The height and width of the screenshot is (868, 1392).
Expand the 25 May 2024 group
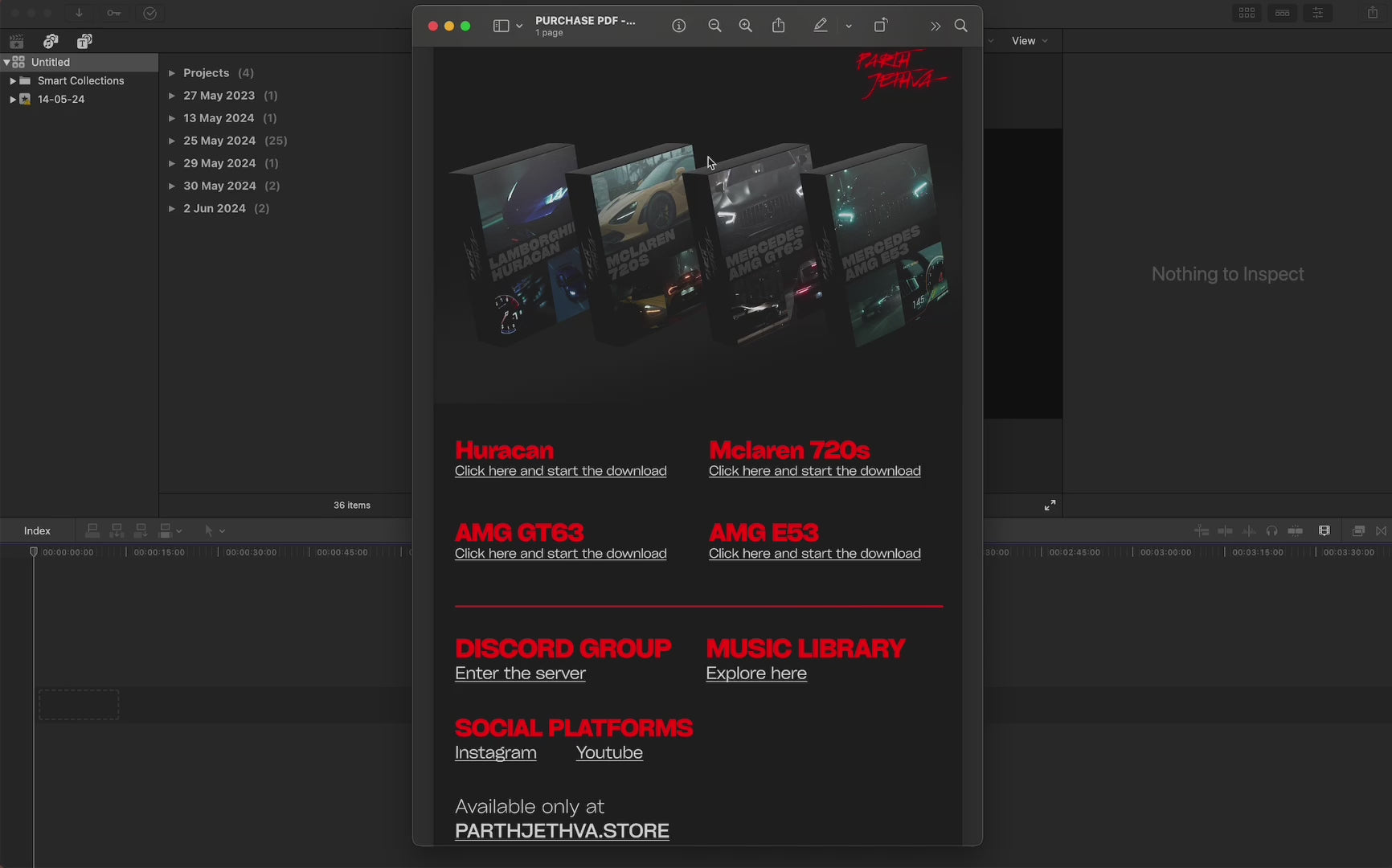[x=172, y=141]
